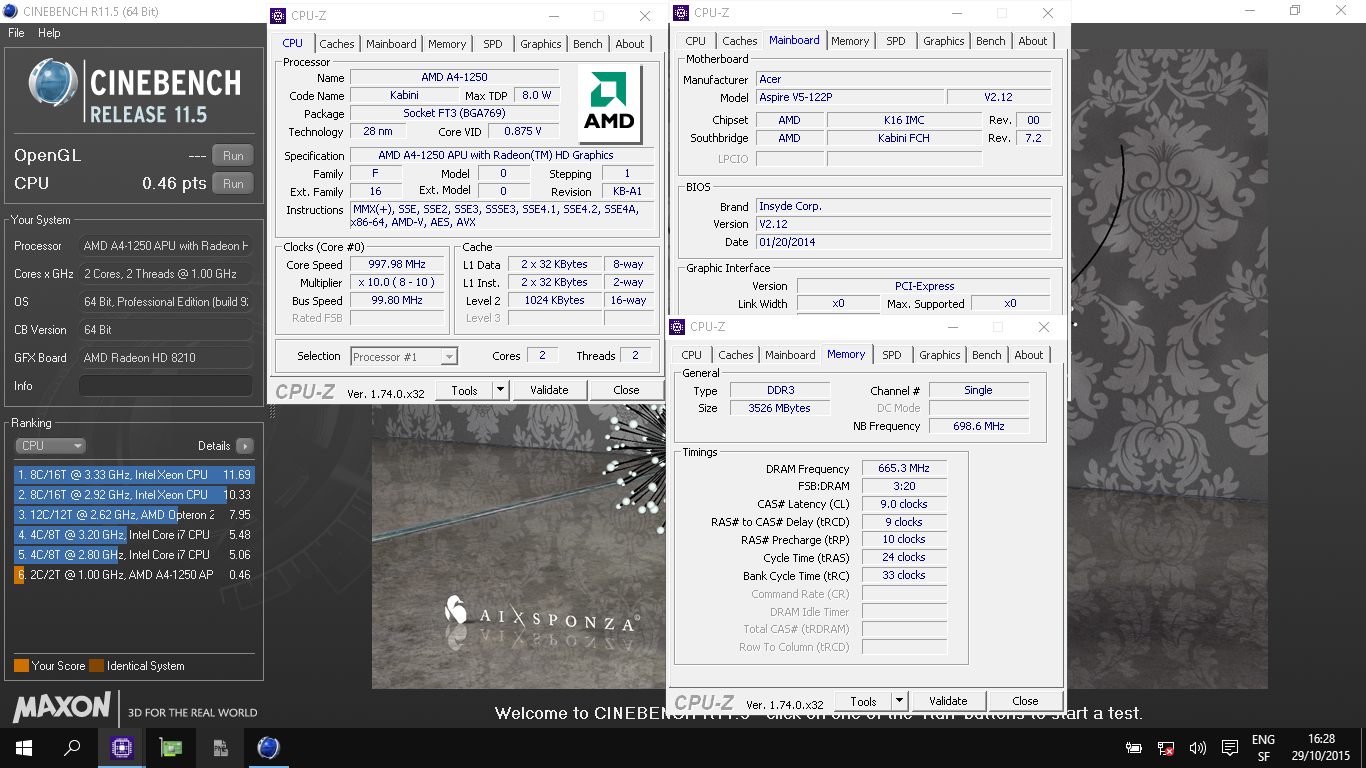Switch to Caches tab in CPU window
This screenshot has height=768, width=1366.
pos(337,44)
